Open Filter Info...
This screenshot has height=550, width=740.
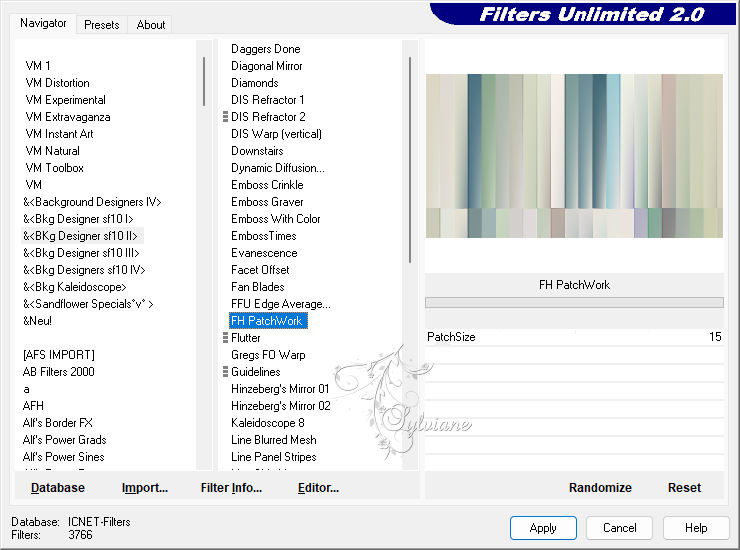point(231,488)
